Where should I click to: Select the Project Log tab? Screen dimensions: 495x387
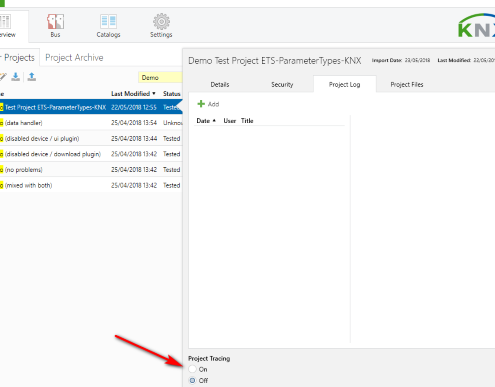pyautogui.click(x=345, y=84)
